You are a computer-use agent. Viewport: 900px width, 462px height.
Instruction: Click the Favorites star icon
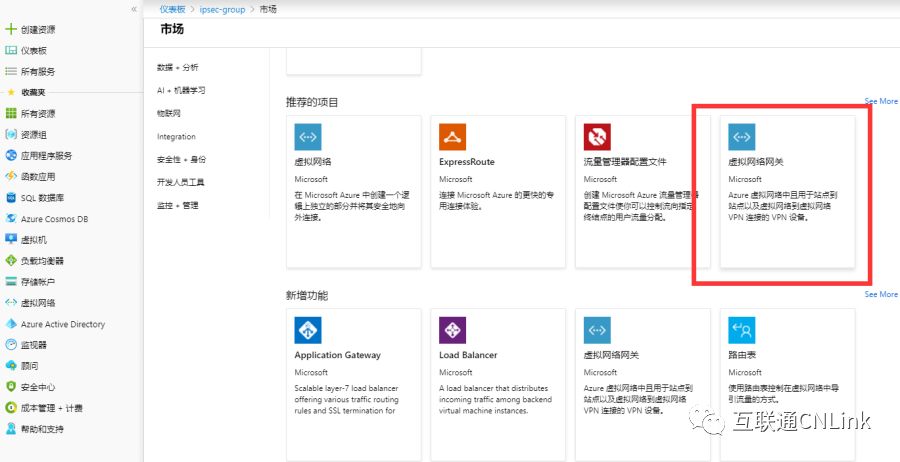pos(10,92)
